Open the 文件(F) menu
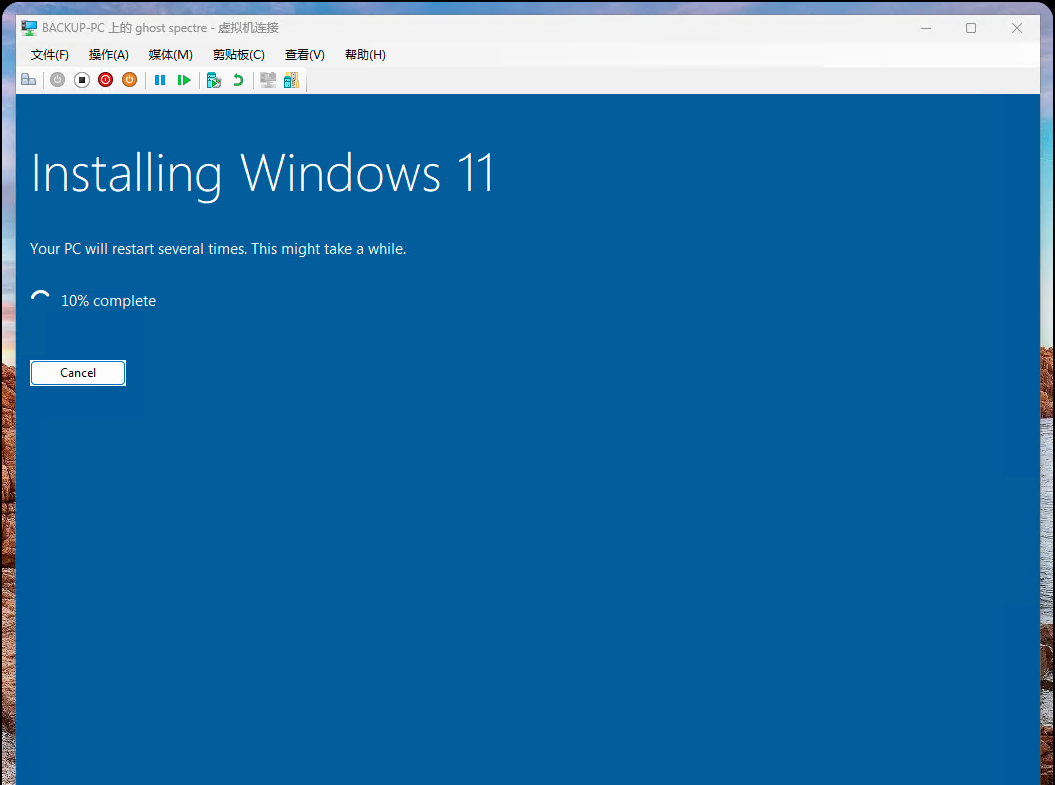This screenshot has width=1055, height=785. point(50,54)
